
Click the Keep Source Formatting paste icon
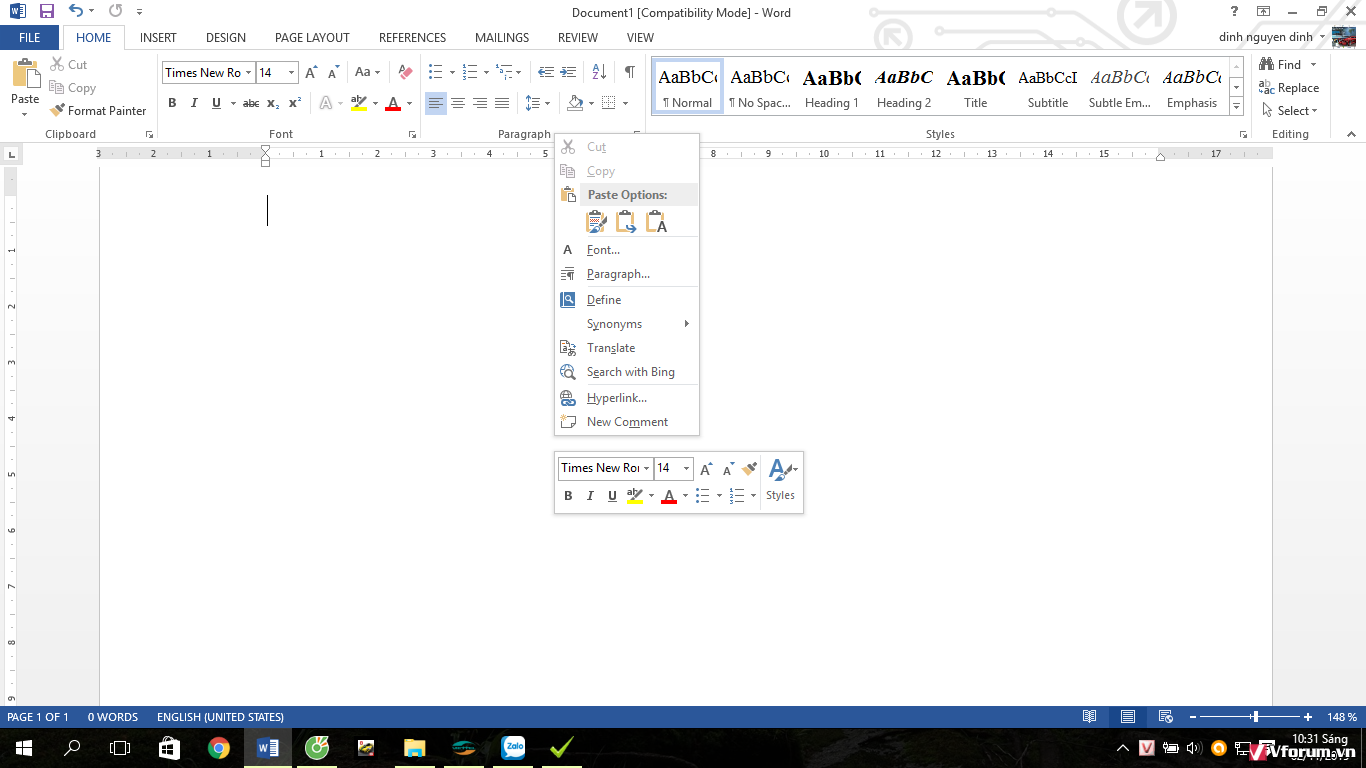coord(596,222)
